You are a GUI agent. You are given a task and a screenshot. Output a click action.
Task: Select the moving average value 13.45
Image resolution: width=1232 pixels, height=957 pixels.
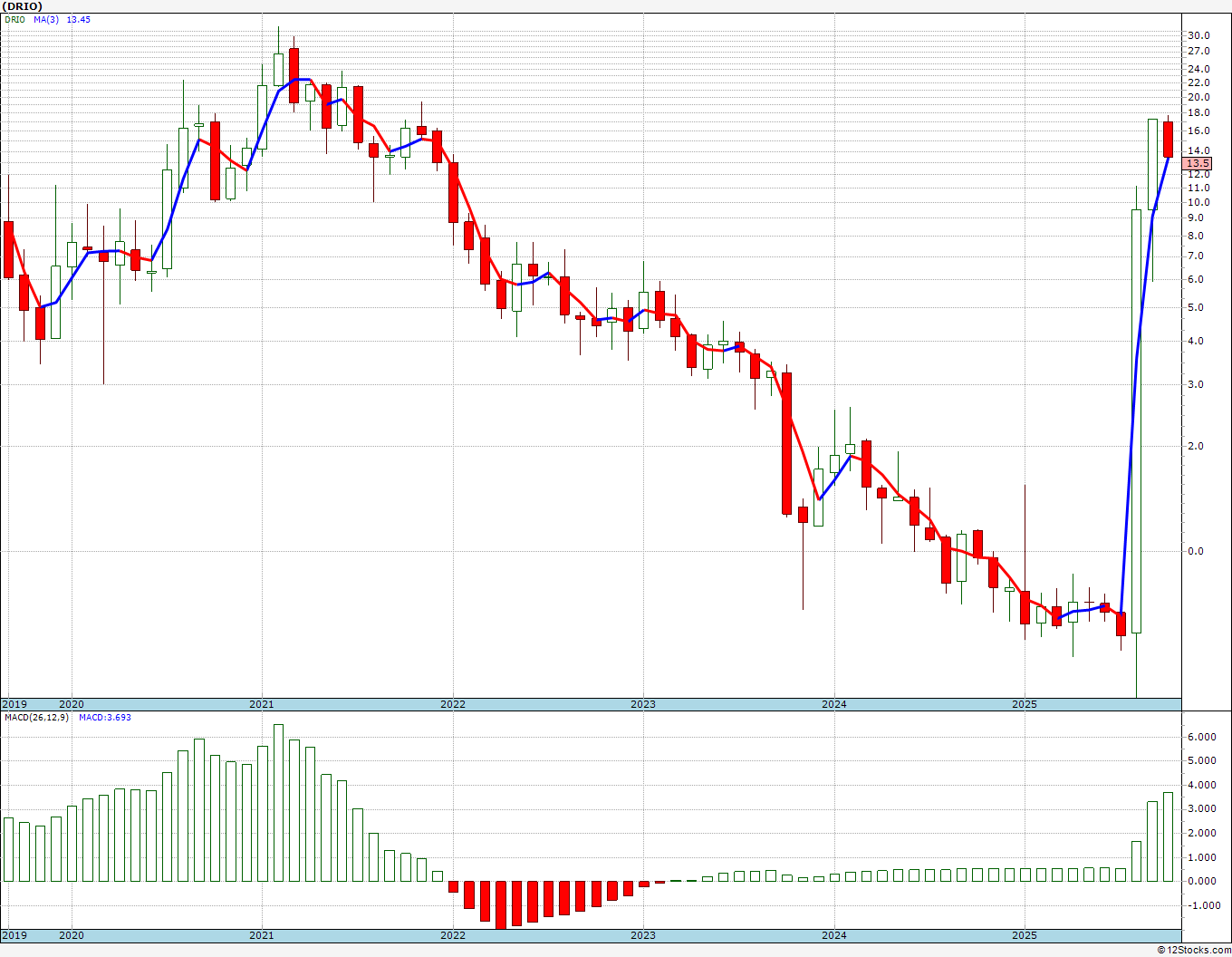79,19
